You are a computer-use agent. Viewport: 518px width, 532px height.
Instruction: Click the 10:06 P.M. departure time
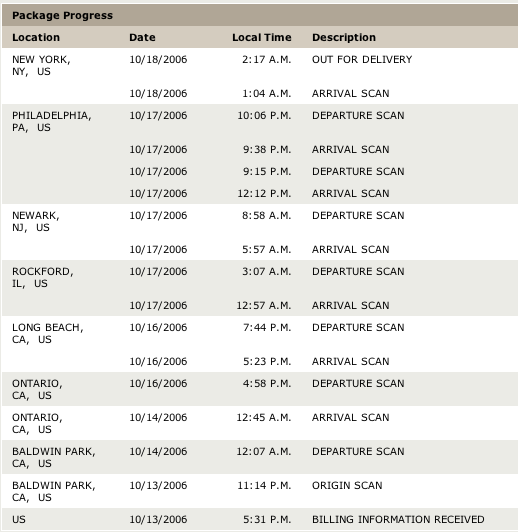tap(264, 115)
